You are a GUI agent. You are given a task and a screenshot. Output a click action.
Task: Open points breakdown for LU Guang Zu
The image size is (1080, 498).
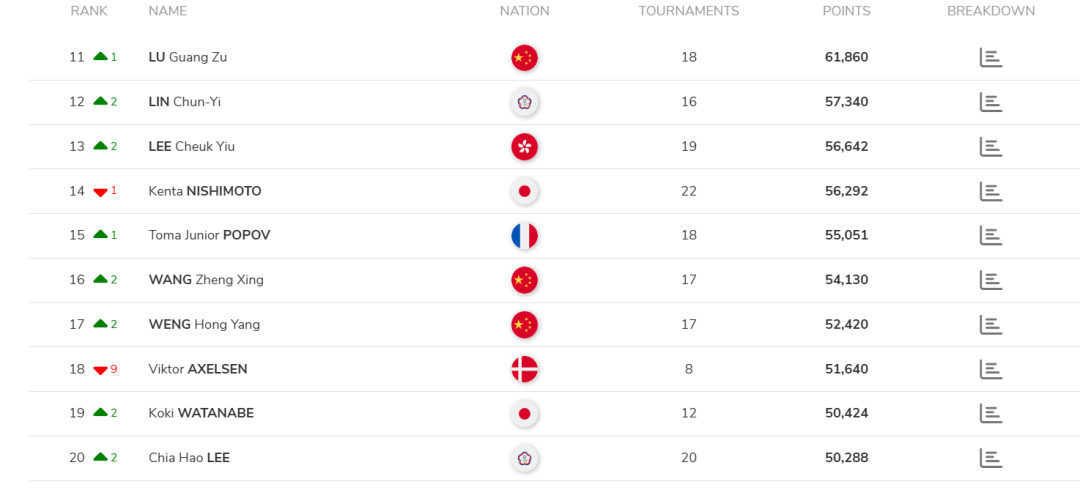coord(990,58)
